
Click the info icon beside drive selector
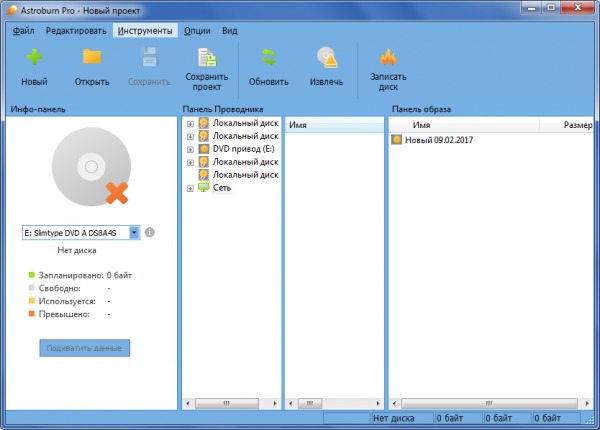pyautogui.click(x=149, y=232)
